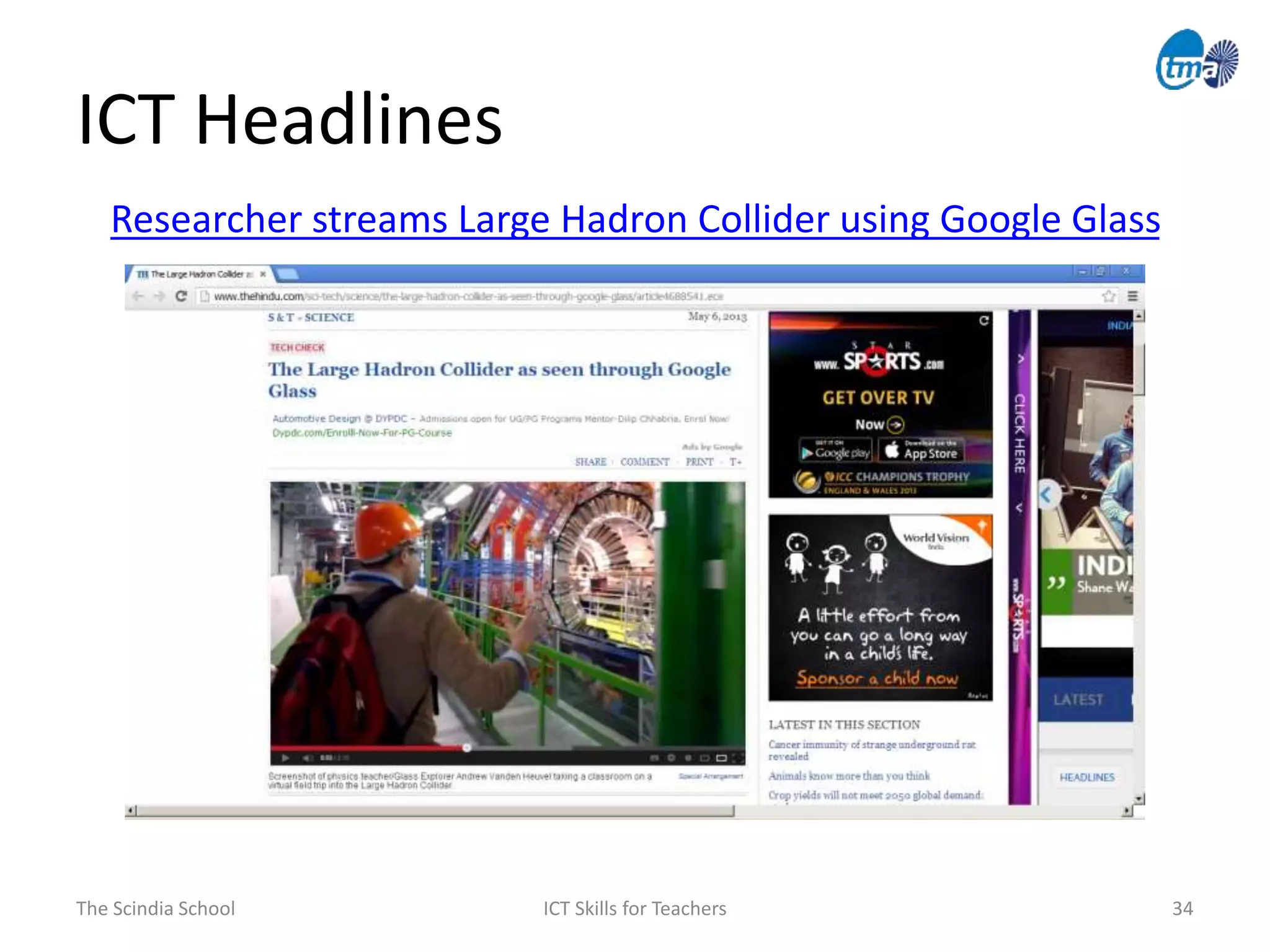Open Cancer immunity of strange underground rat
This screenshot has height=952, width=1270.
point(872,750)
